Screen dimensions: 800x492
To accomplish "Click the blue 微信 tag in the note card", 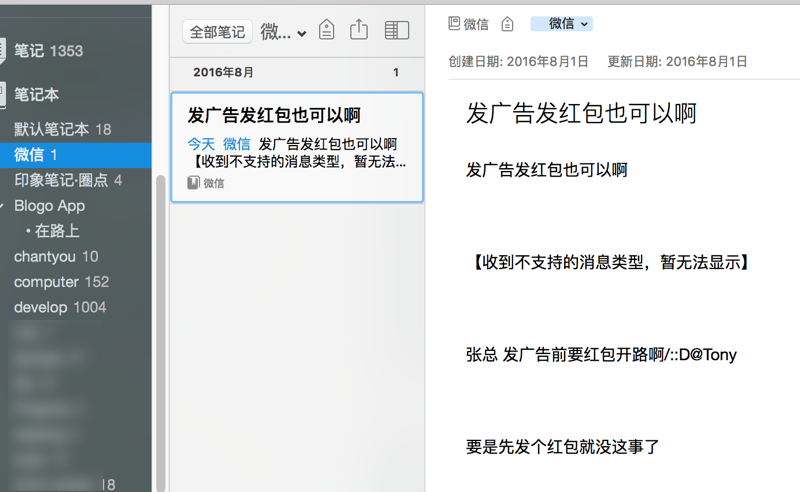I will click(x=236, y=144).
